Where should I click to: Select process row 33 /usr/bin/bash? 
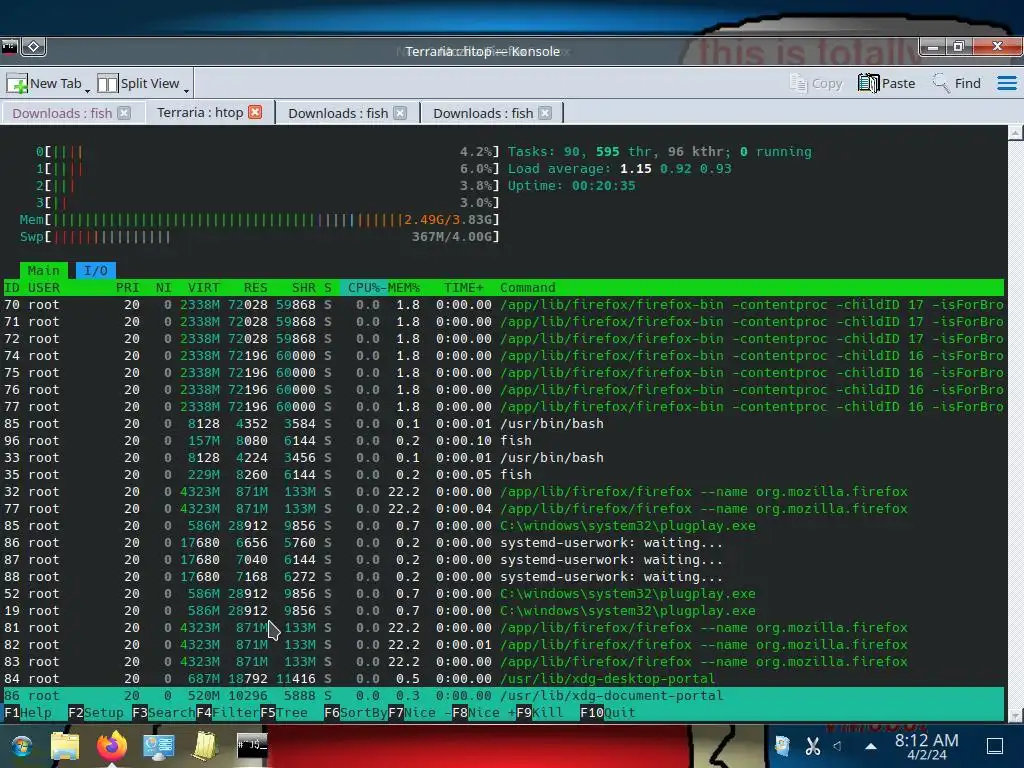504,458
